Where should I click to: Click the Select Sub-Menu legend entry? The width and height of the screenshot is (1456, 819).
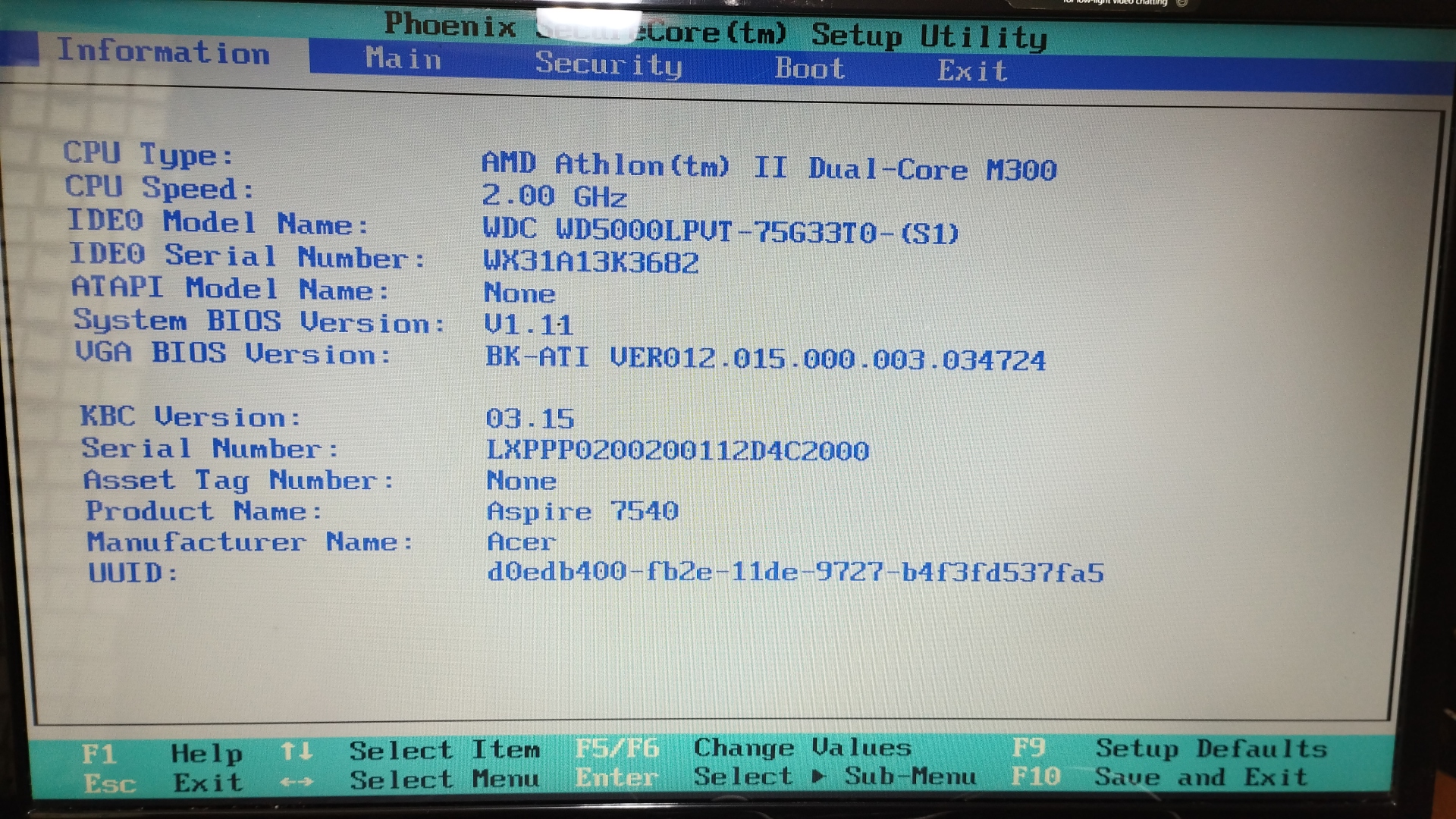tap(835, 776)
